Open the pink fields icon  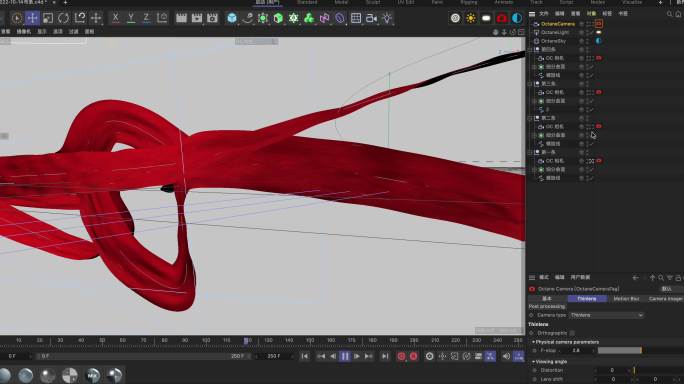click(325, 18)
